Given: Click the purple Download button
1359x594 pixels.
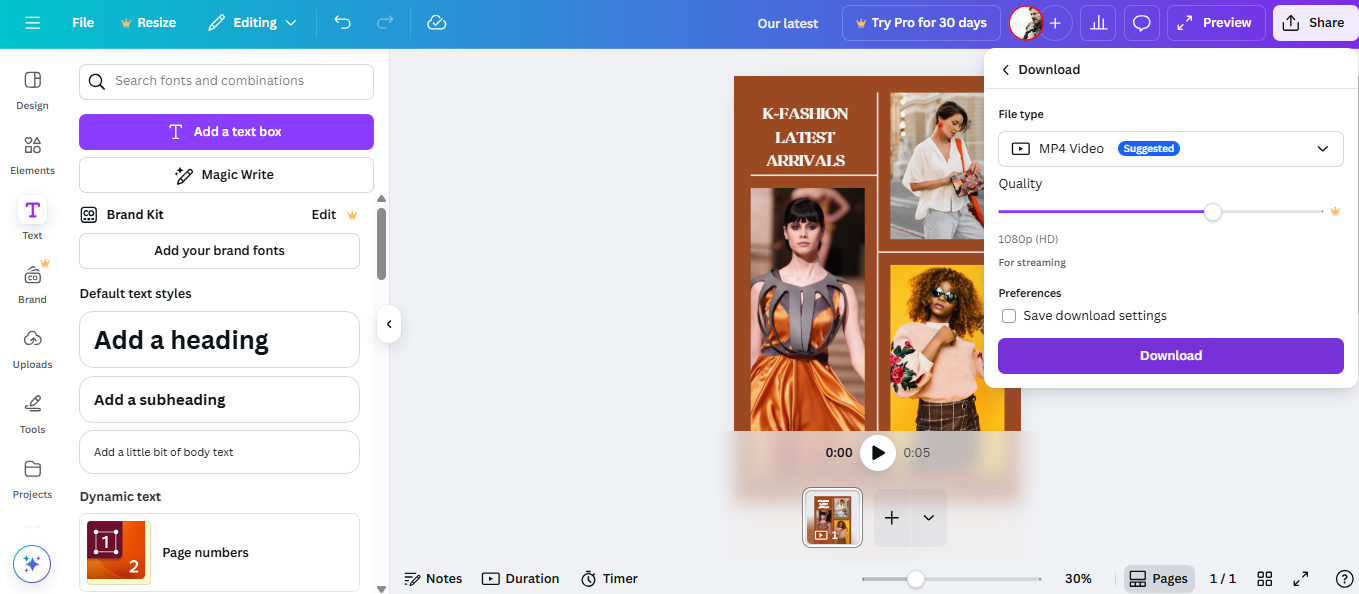Looking at the screenshot, I should point(1170,356).
